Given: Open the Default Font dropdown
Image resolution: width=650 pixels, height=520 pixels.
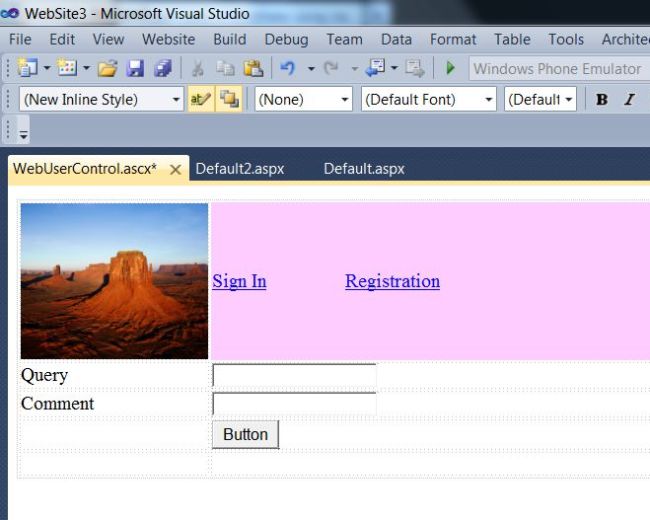Looking at the screenshot, I should [x=429, y=99].
